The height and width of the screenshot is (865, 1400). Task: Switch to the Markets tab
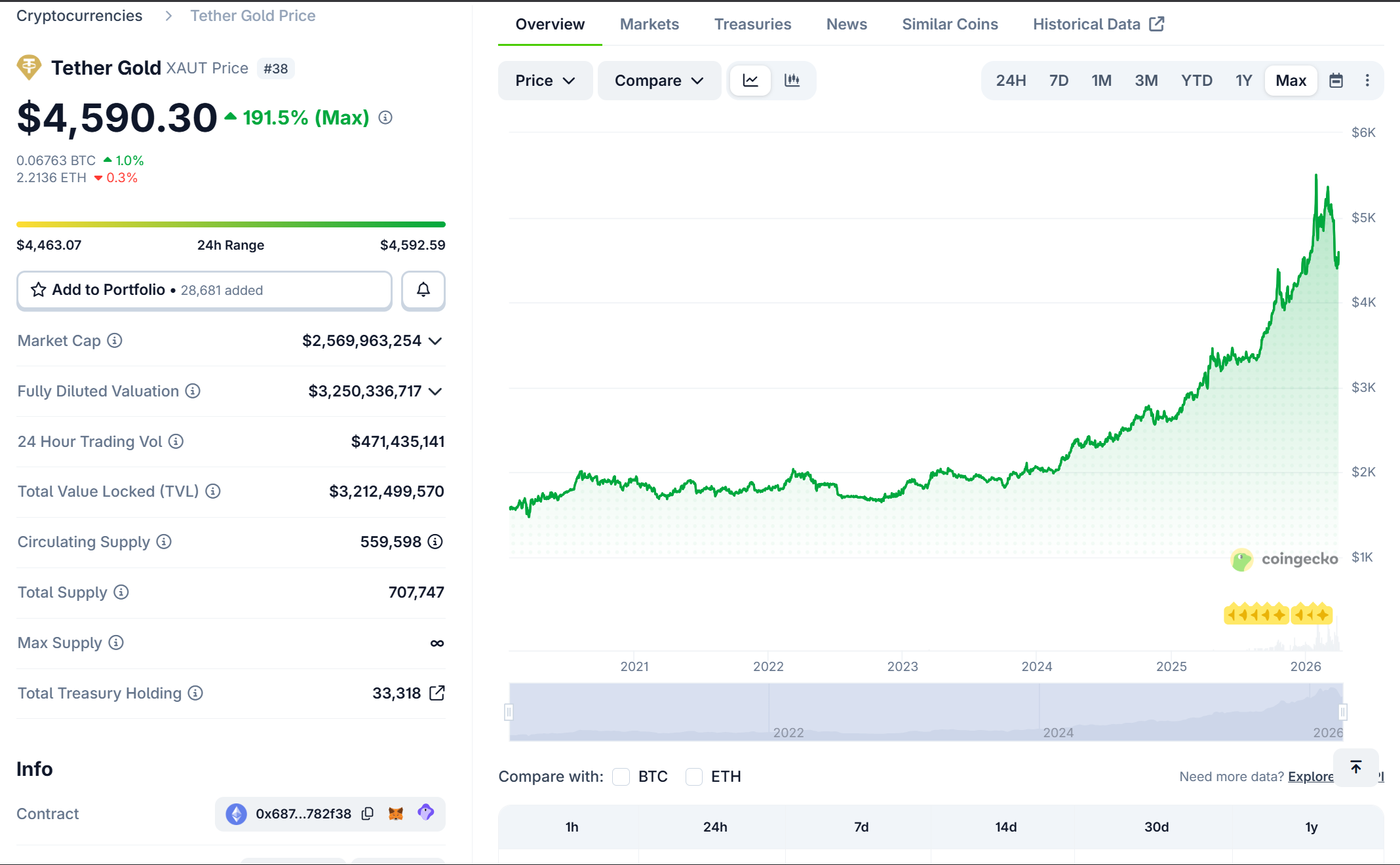[649, 24]
